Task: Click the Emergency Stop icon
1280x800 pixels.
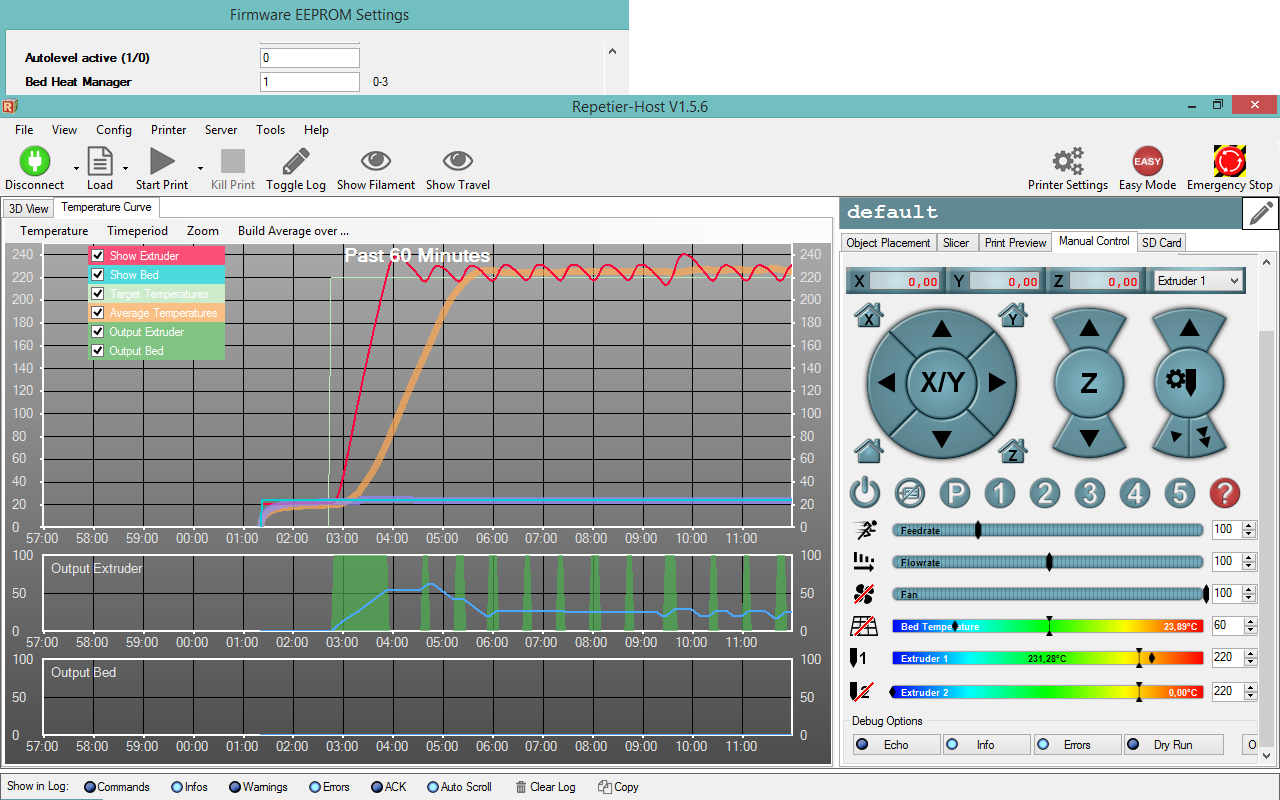Action: [x=1229, y=161]
